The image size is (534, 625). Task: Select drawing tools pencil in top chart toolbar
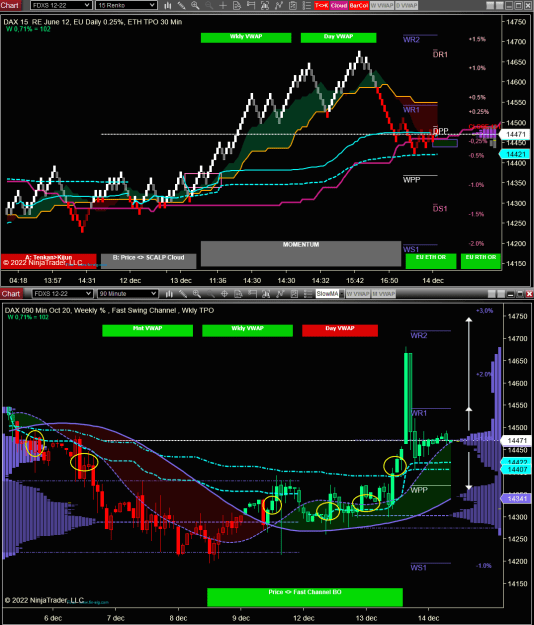point(181,5)
